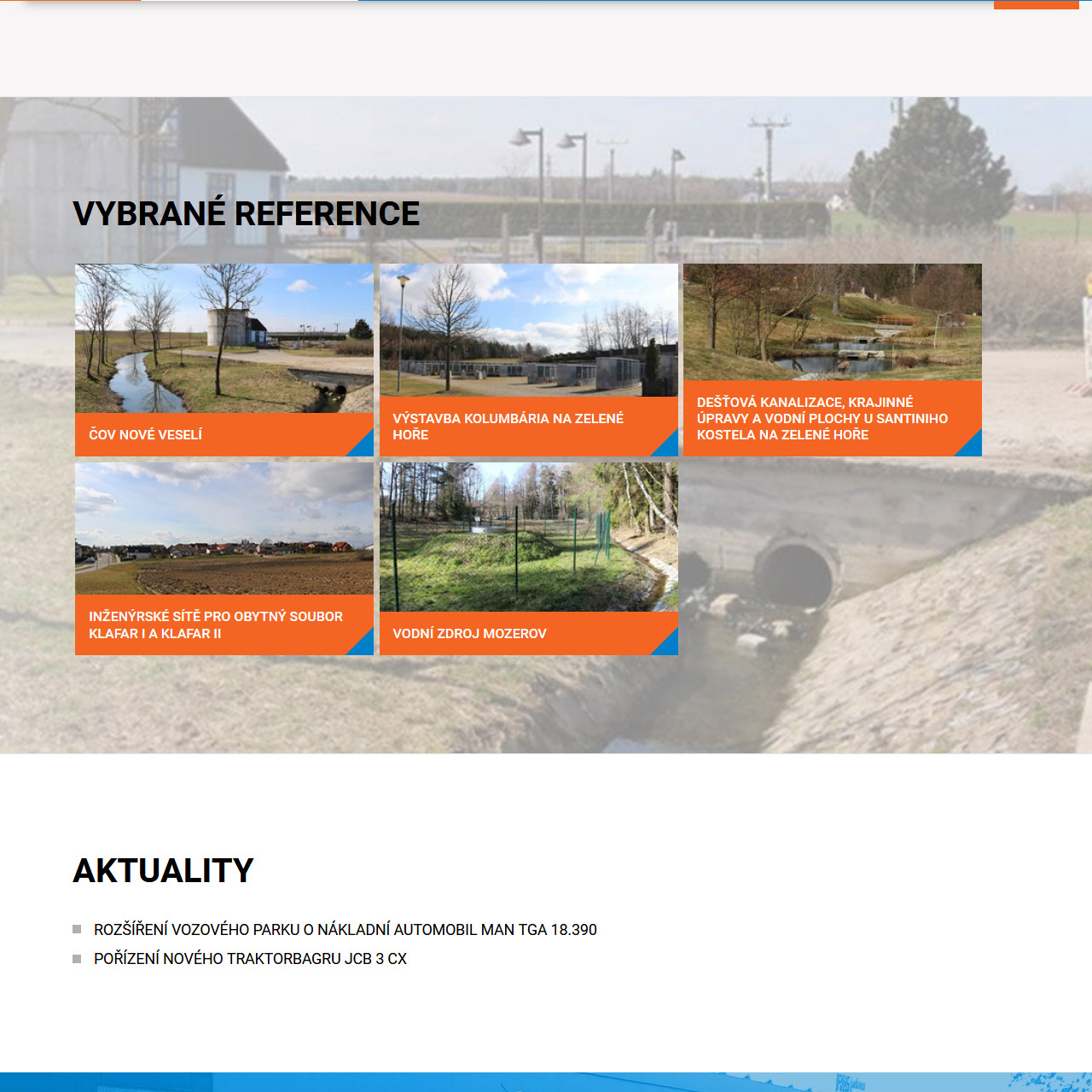Open news about new JCB 3 CX backhoe
The image size is (1092, 1092).
(250, 959)
